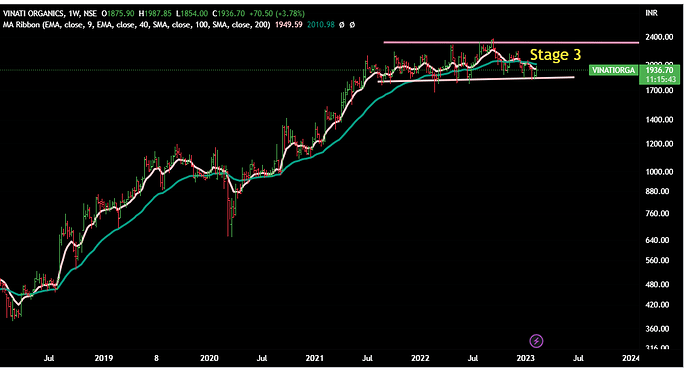Select the VINATIORGA price tag
Screen dimensions: 690x372
(614, 70)
